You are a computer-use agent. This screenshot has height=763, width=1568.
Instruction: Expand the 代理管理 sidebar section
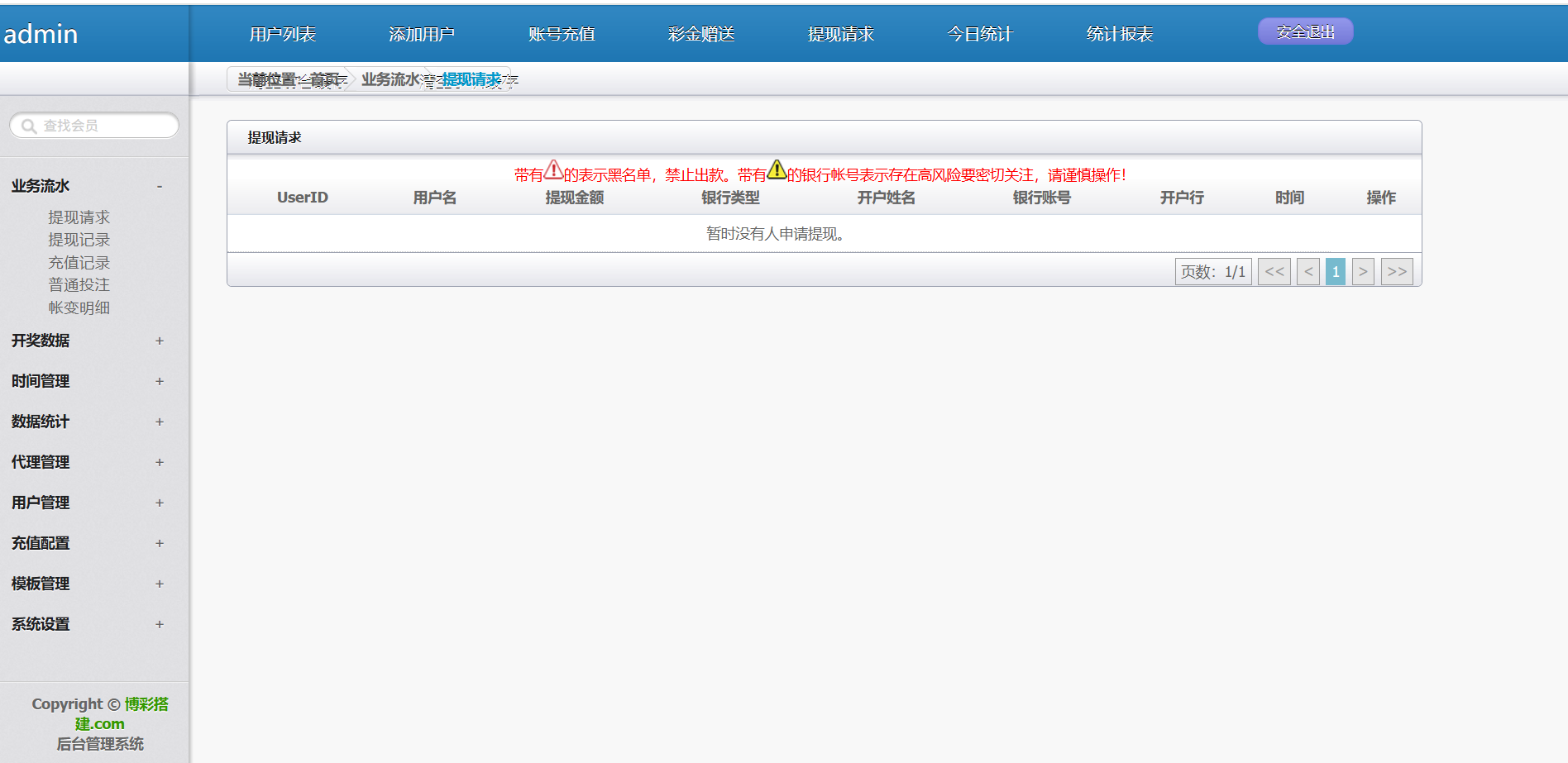160,462
